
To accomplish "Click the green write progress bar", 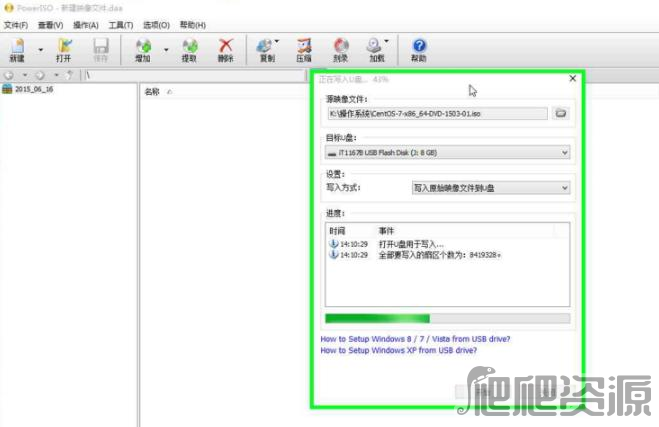I will (448, 319).
